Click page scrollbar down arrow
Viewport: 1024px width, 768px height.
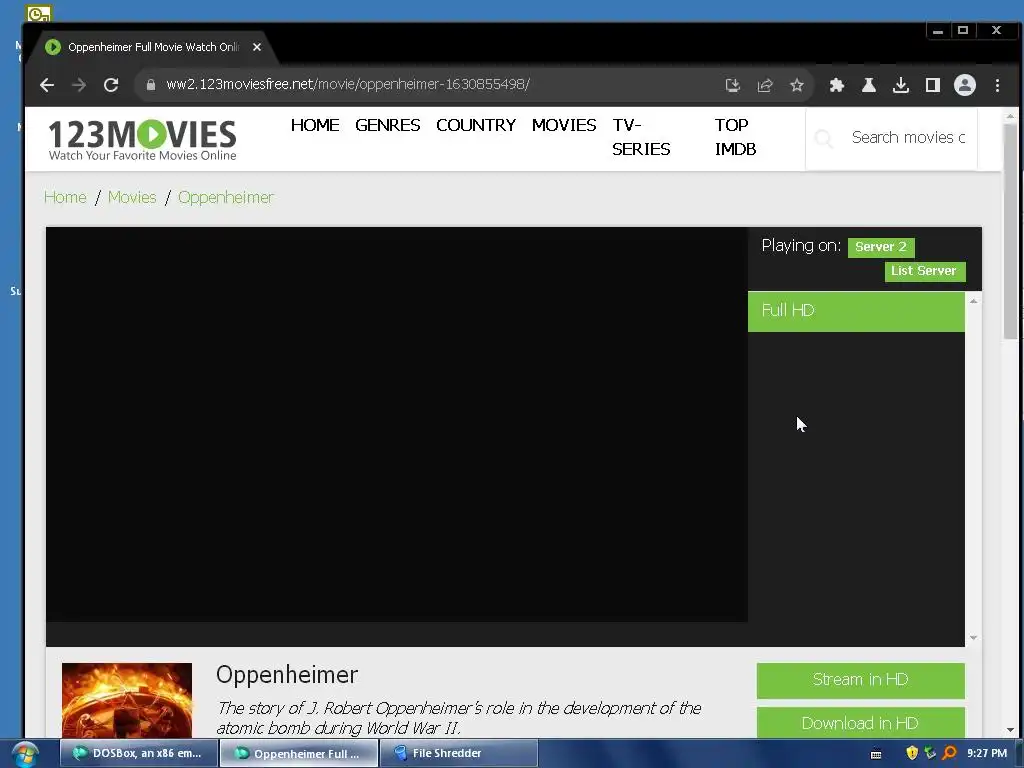[1010, 729]
